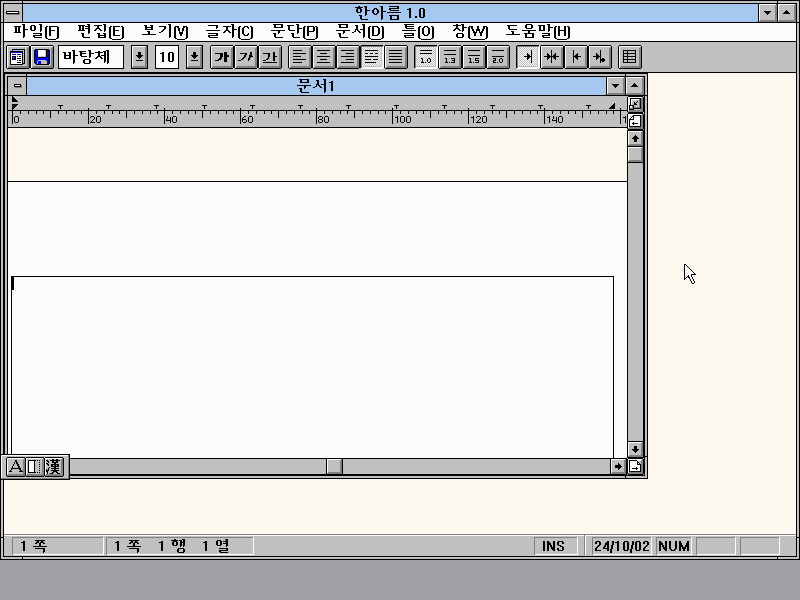
Task: Click the document template icon in toolbar
Action: click(17, 57)
